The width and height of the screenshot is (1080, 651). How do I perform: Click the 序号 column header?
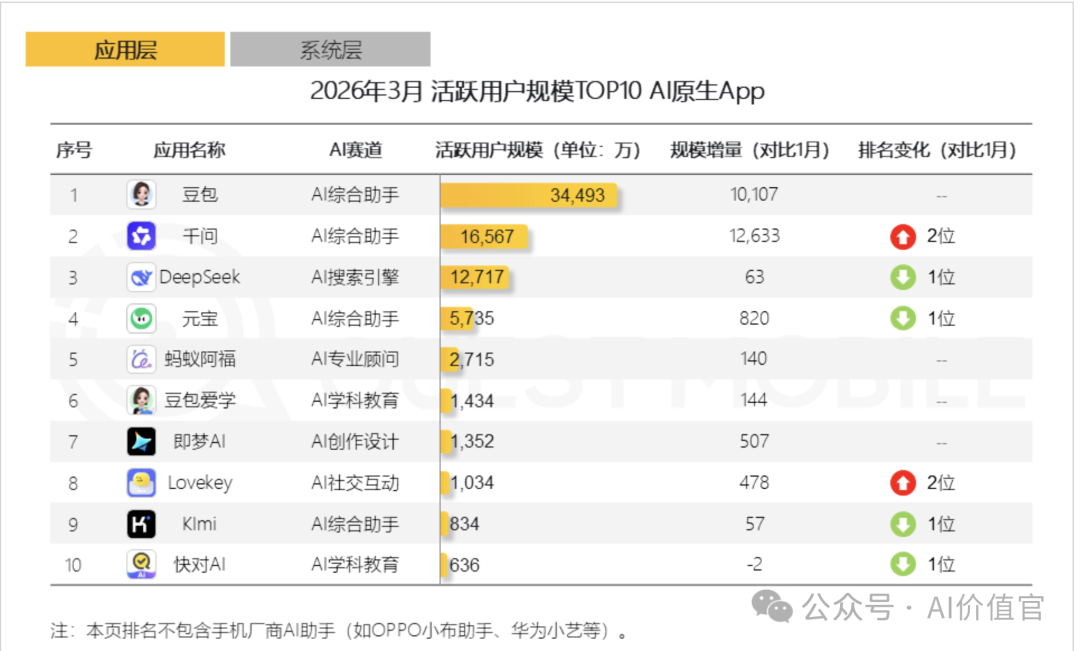pos(74,149)
